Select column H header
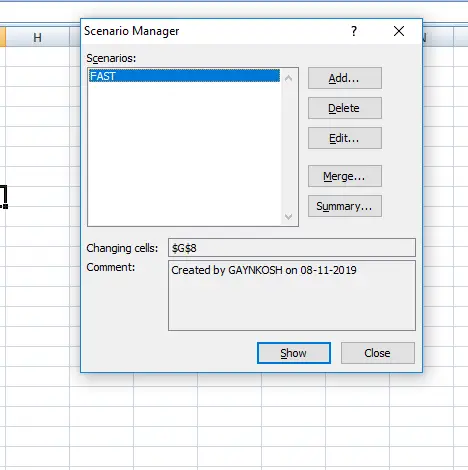This screenshot has height=470, width=468. [37, 37]
